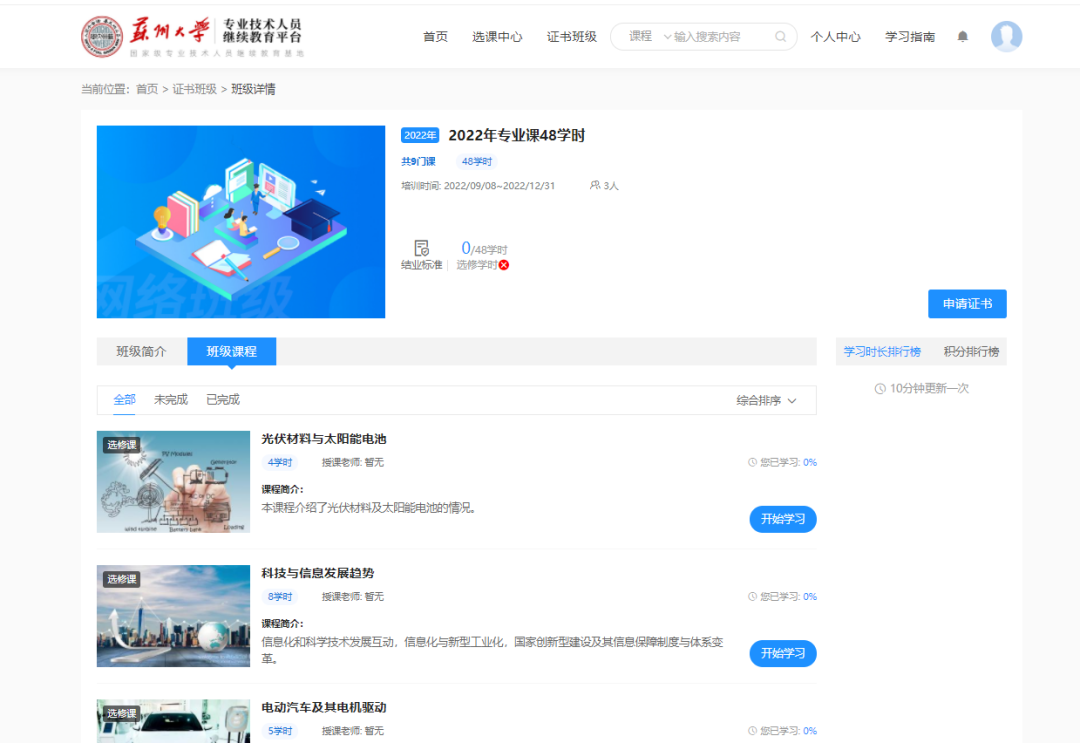Expand the chevron beside 综合排序

click(794, 399)
